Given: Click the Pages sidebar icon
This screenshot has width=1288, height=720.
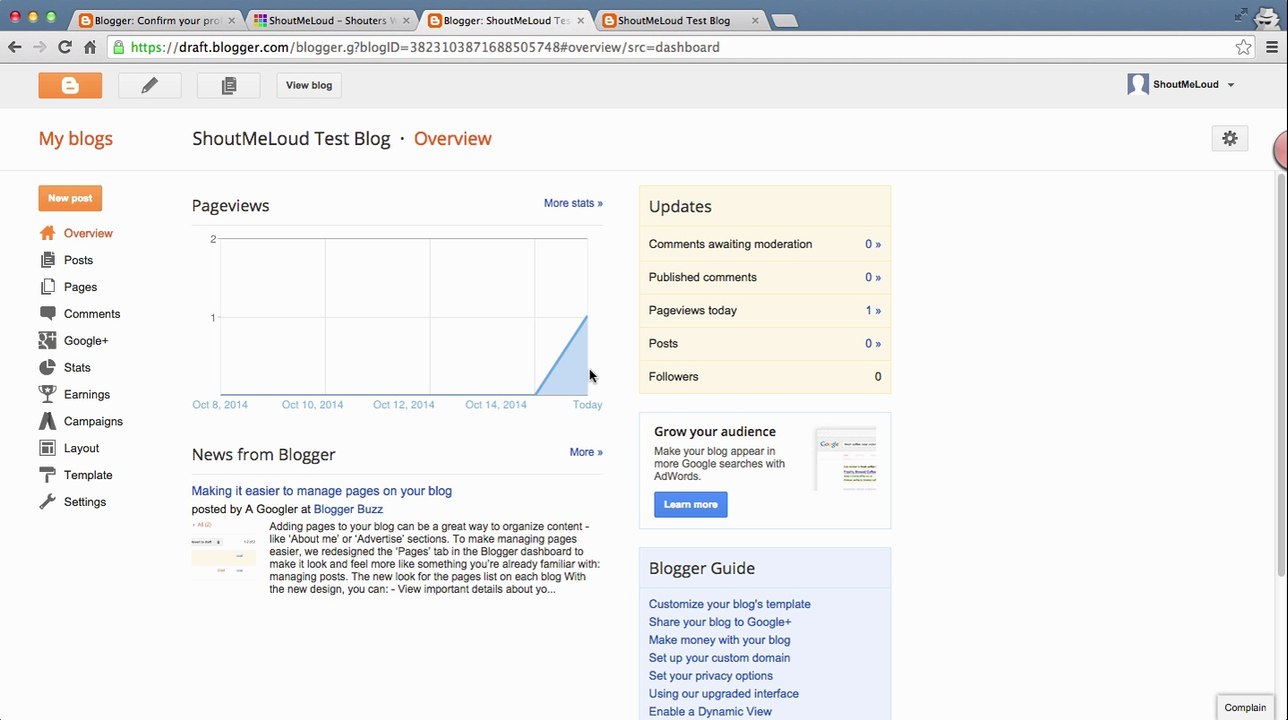Looking at the screenshot, I should point(47,287).
